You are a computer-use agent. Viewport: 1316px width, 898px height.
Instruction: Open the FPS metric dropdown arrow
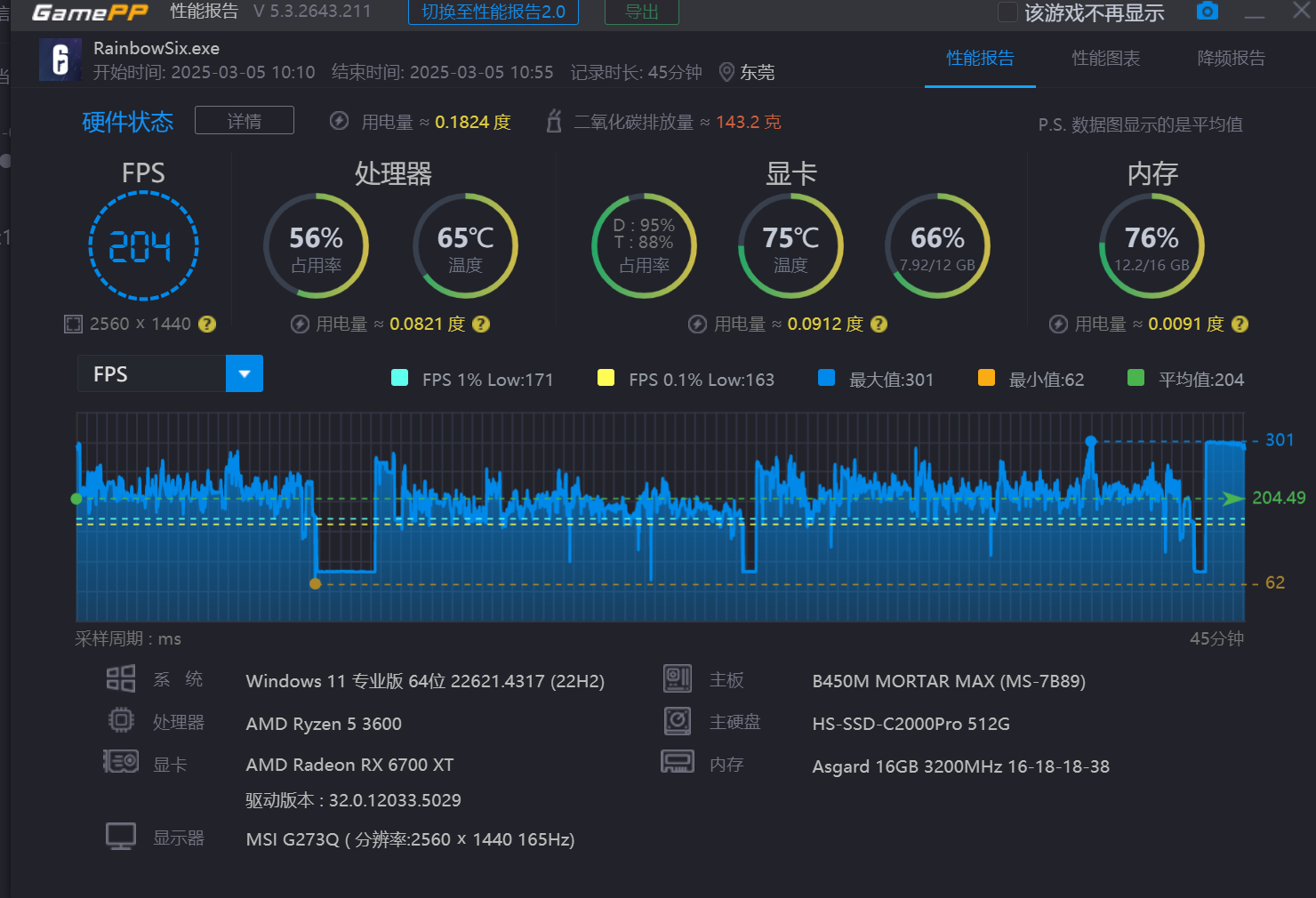[x=245, y=373]
